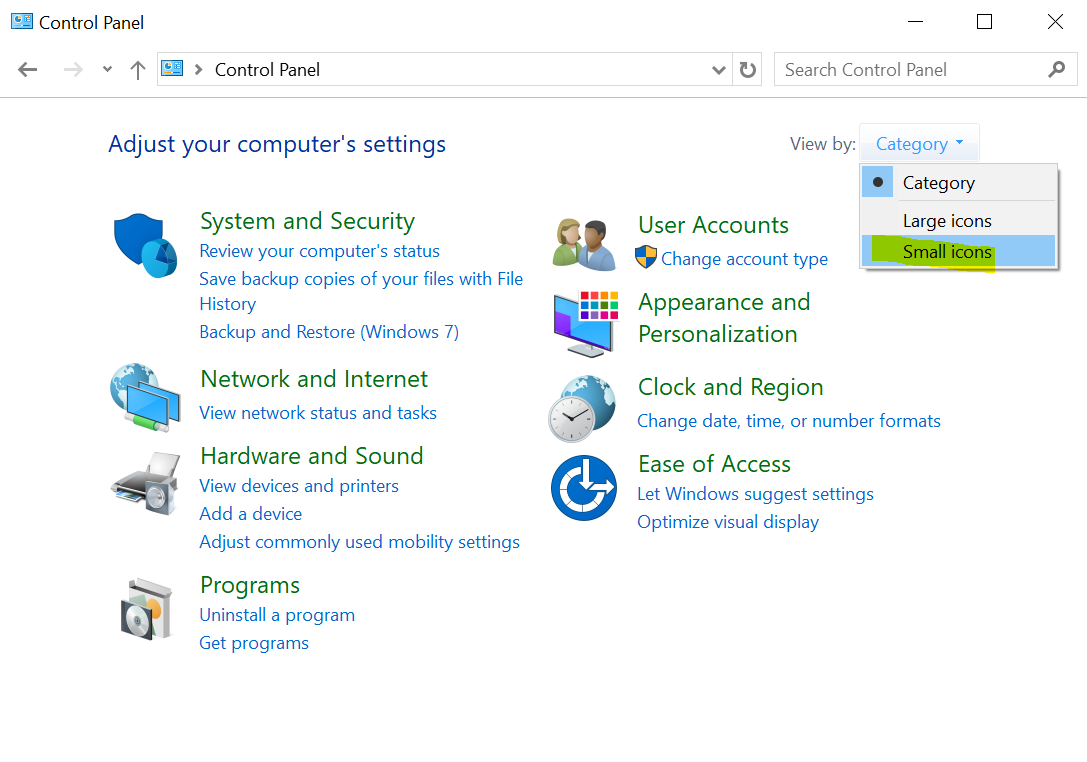Go up one level with up arrow
The image size is (1087, 762).
(x=138, y=70)
